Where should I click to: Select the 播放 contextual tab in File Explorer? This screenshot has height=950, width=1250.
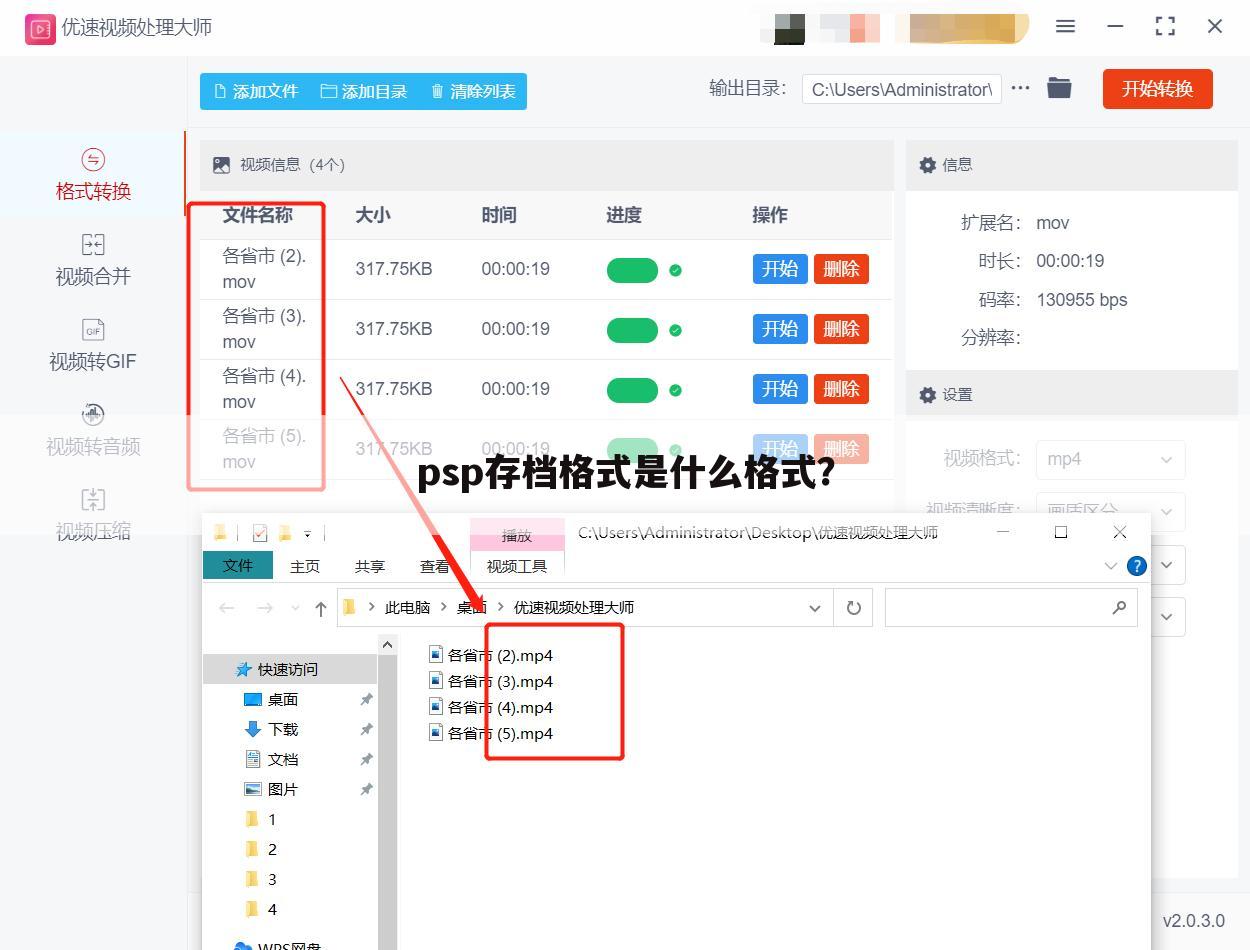517,536
